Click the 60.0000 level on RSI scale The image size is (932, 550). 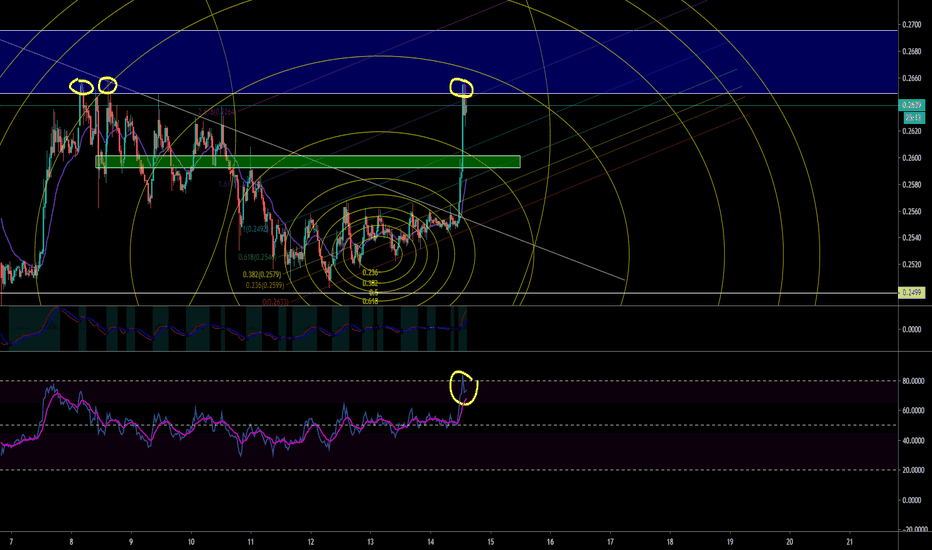pos(913,411)
